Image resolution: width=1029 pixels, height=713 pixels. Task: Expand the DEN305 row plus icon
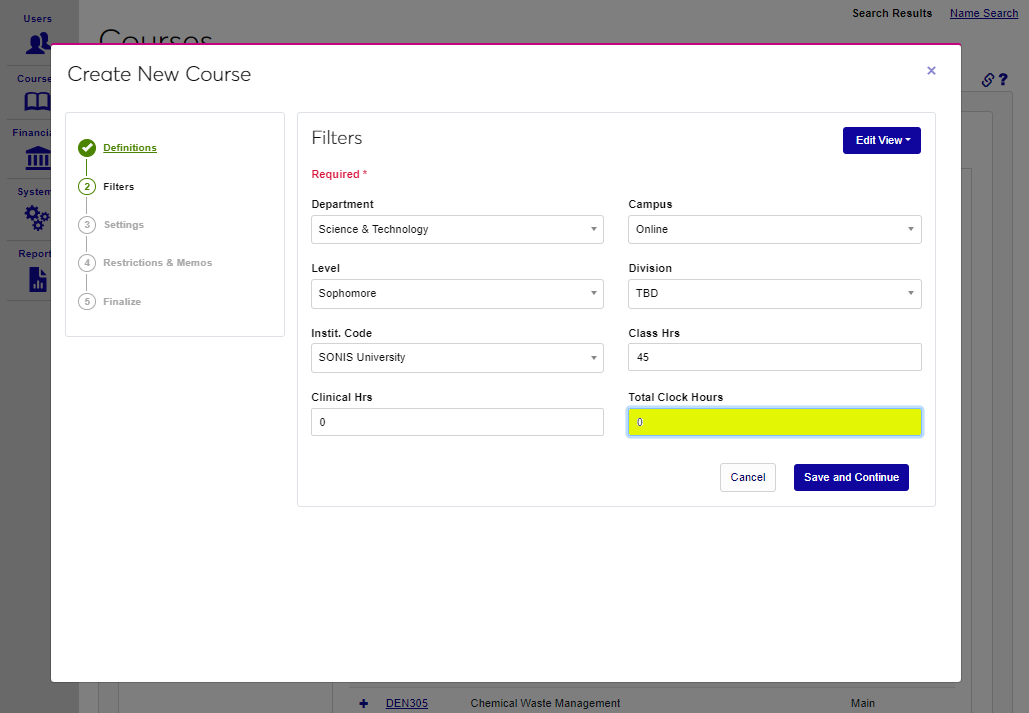tap(363, 703)
